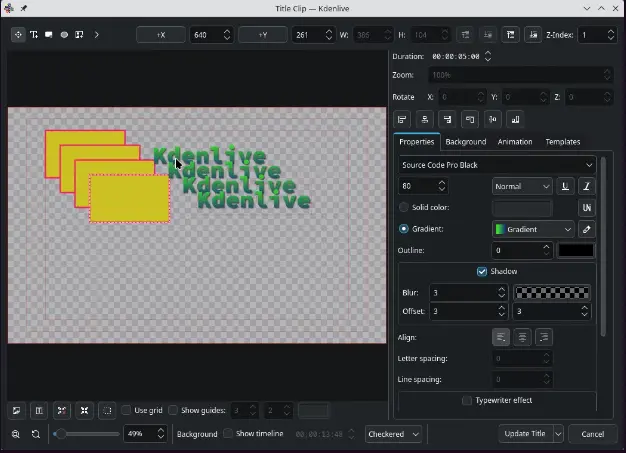626x453 pixels.
Task: Align objects to top edge icon
Action: click(x=470, y=119)
